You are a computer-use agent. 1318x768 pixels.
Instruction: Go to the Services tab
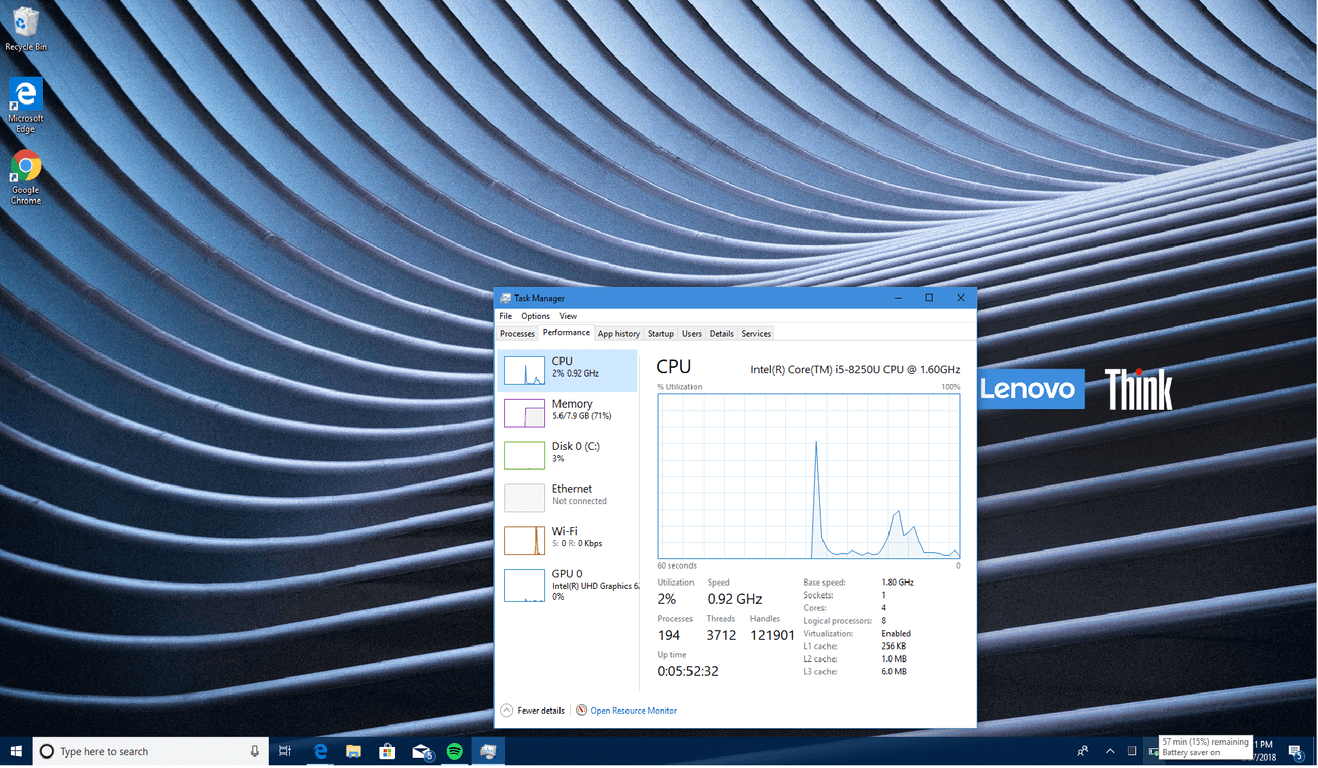coord(756,334)
